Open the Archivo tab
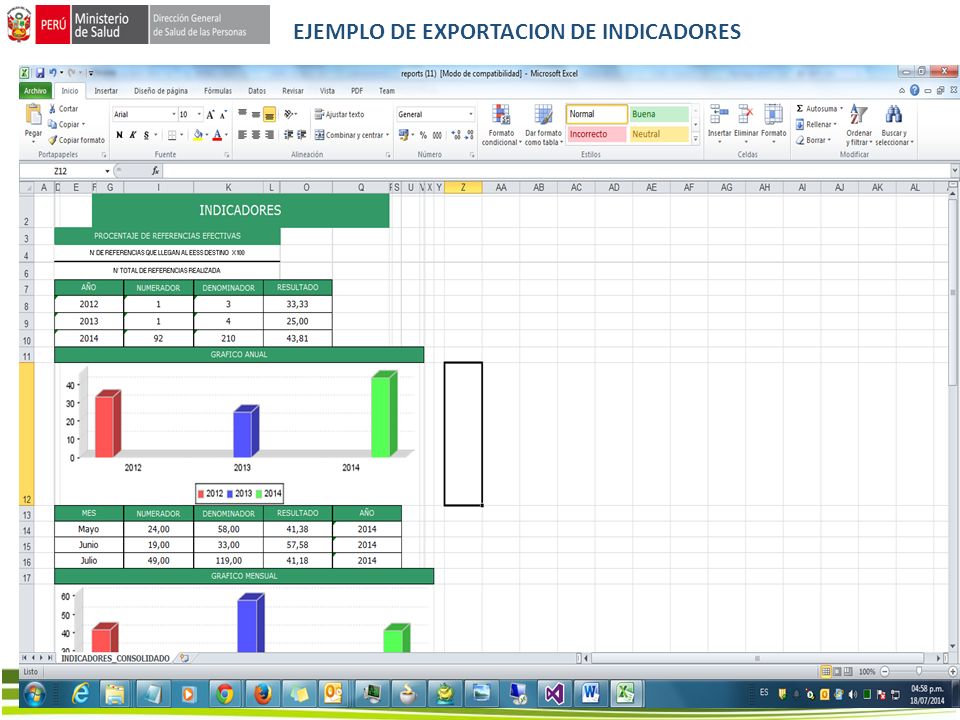The width and height of the screenshot is (960, 720). pos(36,91)
